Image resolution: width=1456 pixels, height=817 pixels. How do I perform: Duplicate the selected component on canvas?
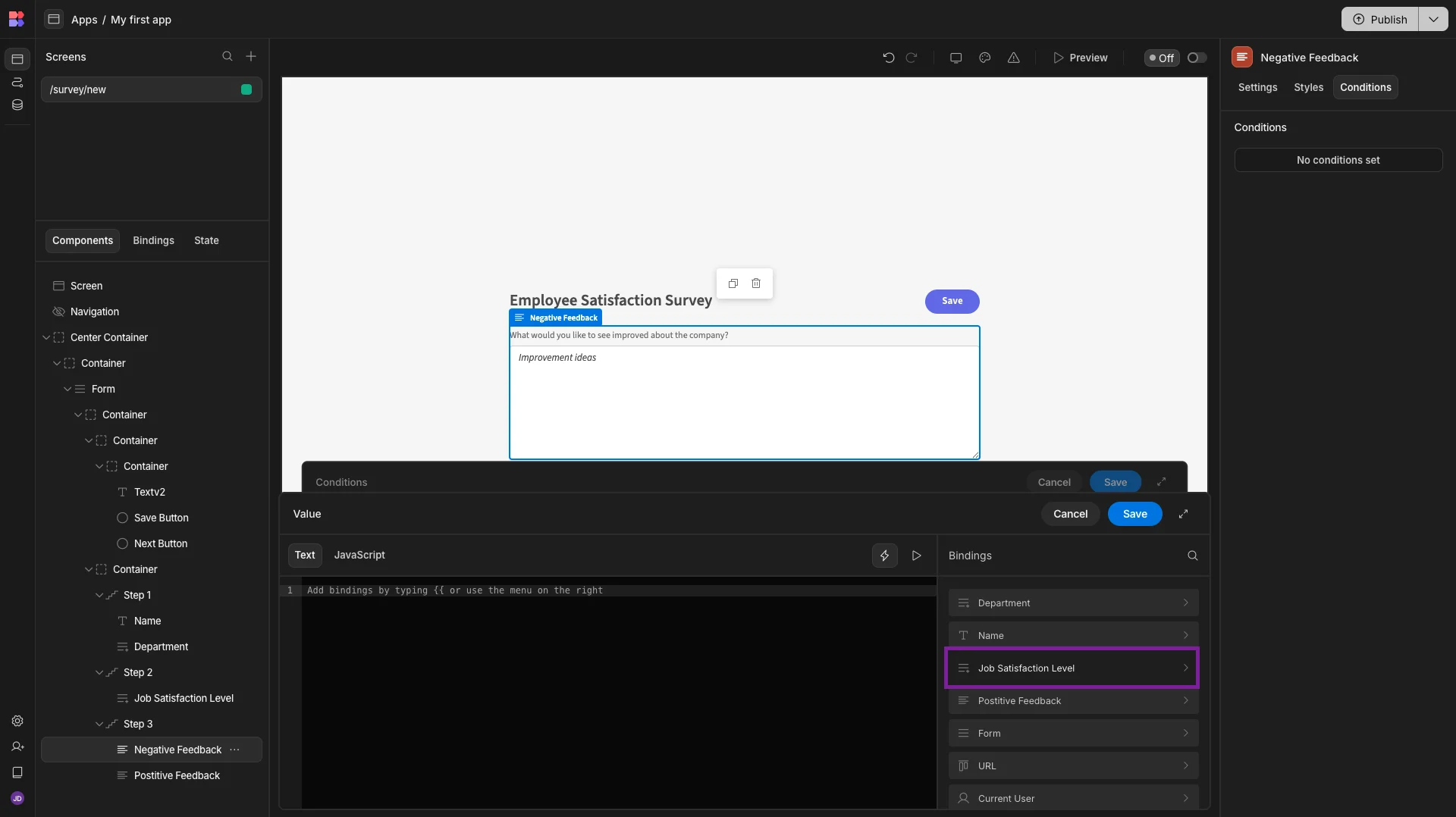pos(733,283)
